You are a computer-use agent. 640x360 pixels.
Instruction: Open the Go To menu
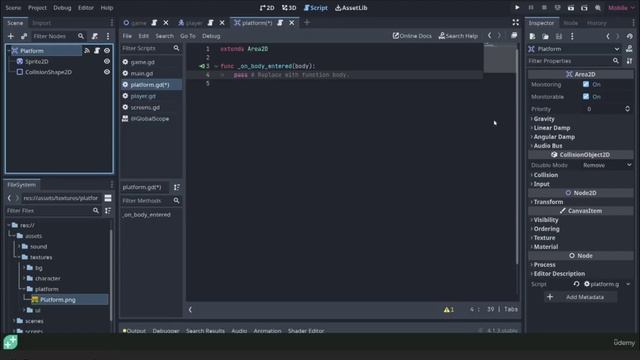188,36
